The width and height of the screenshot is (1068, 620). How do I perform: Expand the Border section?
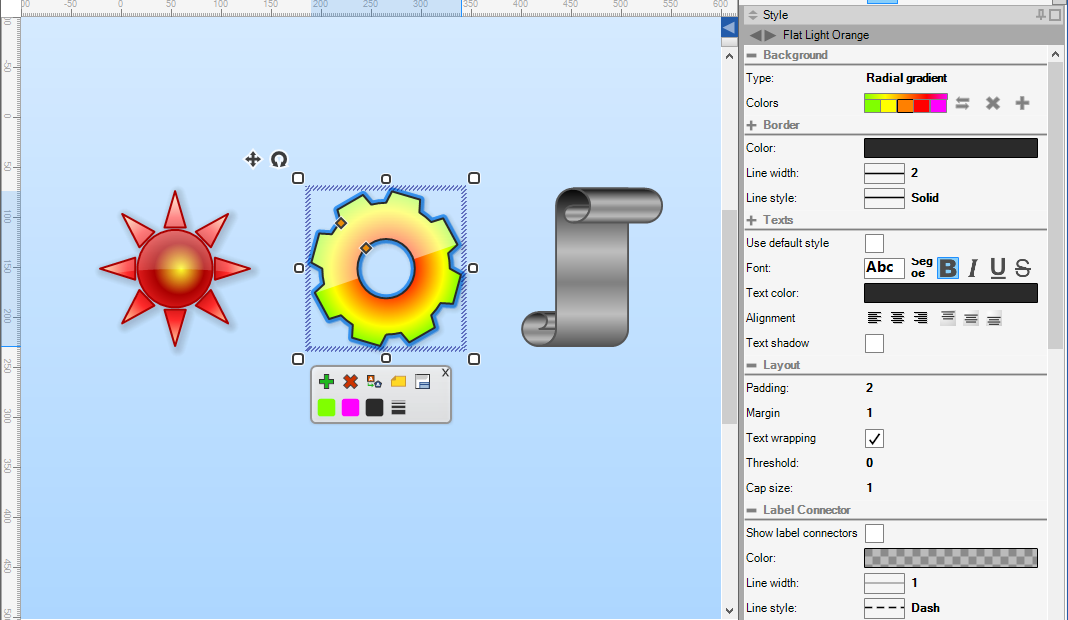[x=752, y=125]
